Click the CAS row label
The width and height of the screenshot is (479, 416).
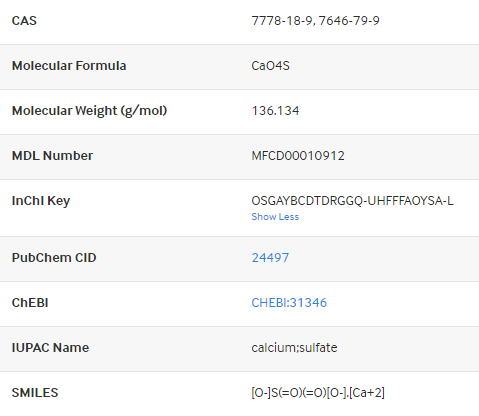pos(24,21)
